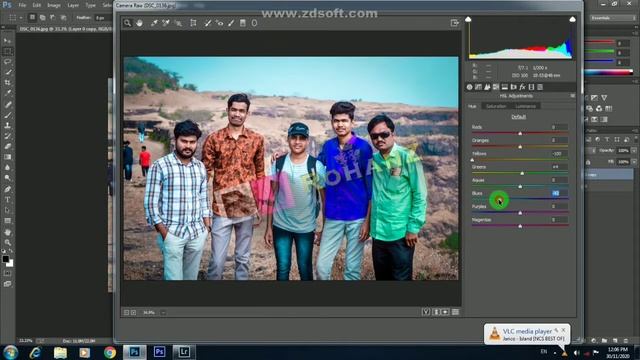Select Photoshop Crop tool in left toolbar
640x360 pixels.
click(x=7, y=82)
